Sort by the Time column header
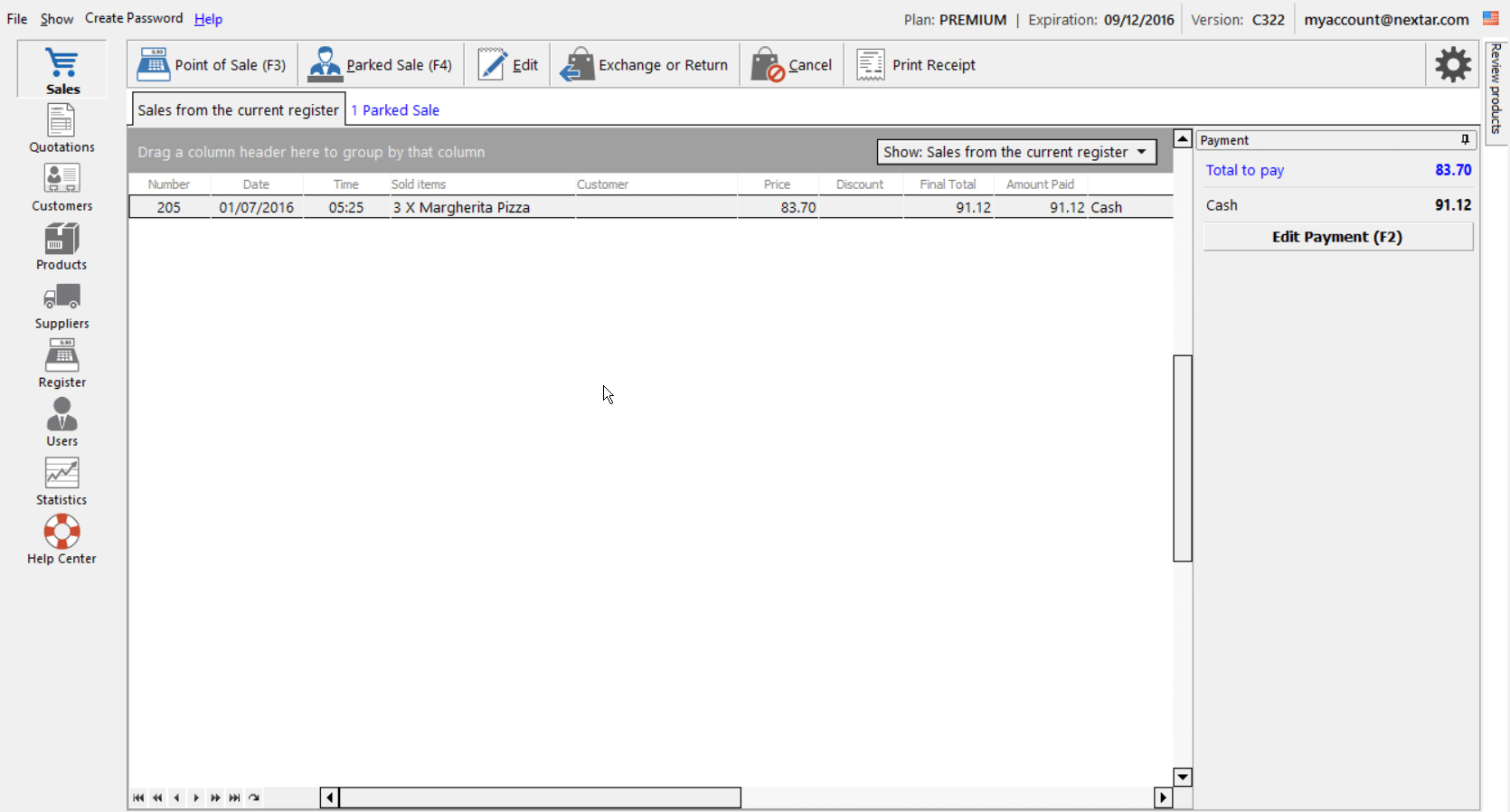 [345, 184]
